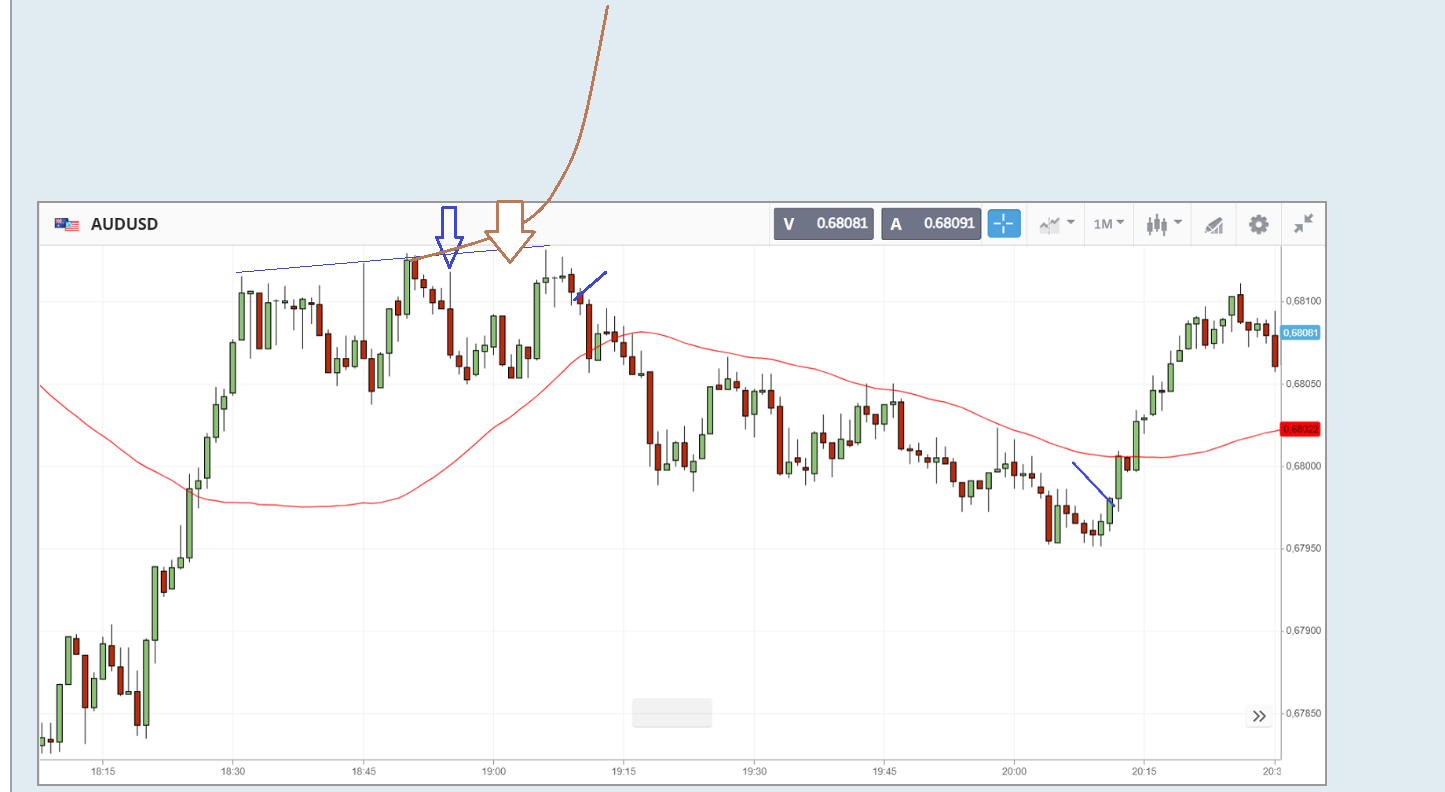
Task: Click the 19:30 time axis label
Action: pos(754,772)
